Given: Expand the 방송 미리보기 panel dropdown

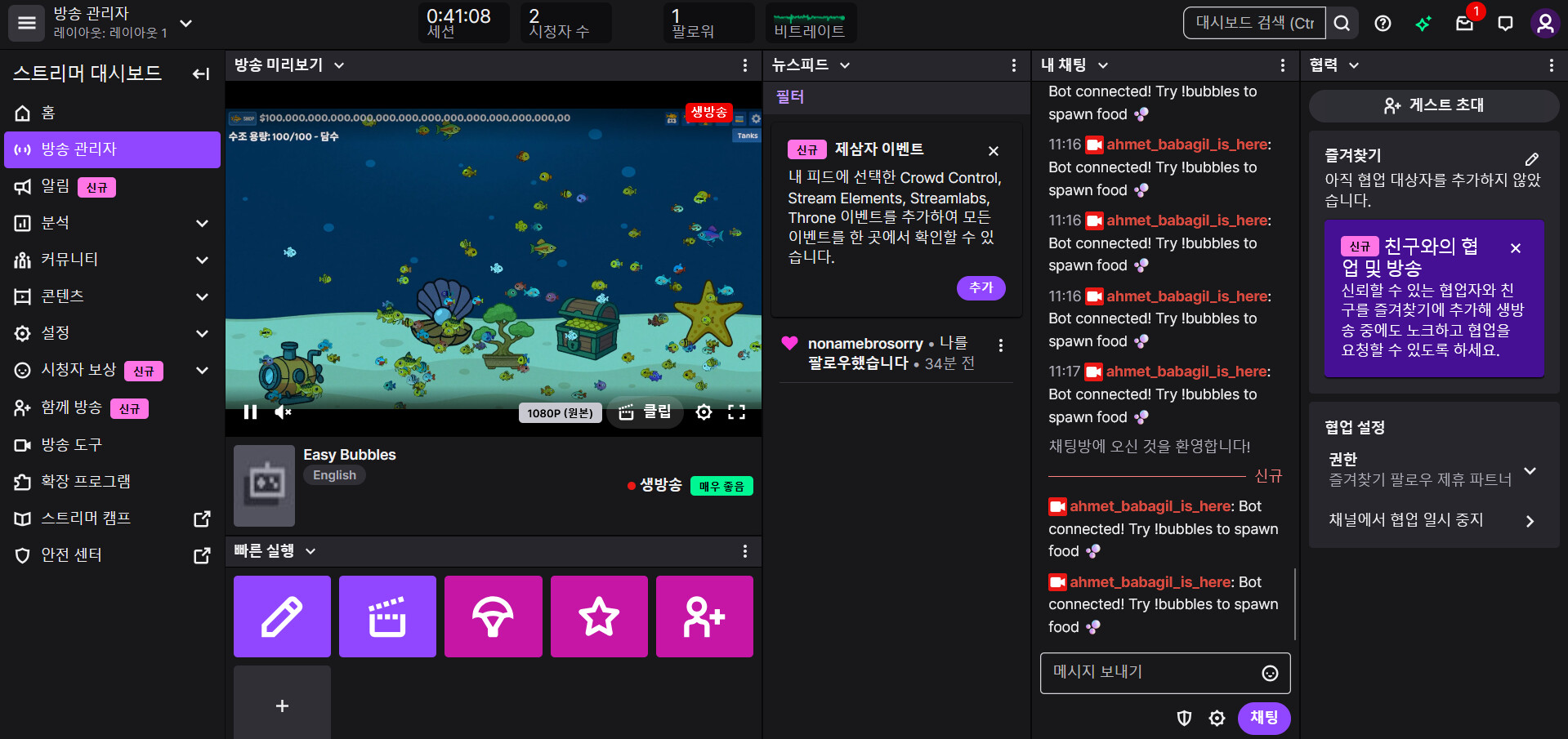Looking at the screenshot, I should pos(339,65).
